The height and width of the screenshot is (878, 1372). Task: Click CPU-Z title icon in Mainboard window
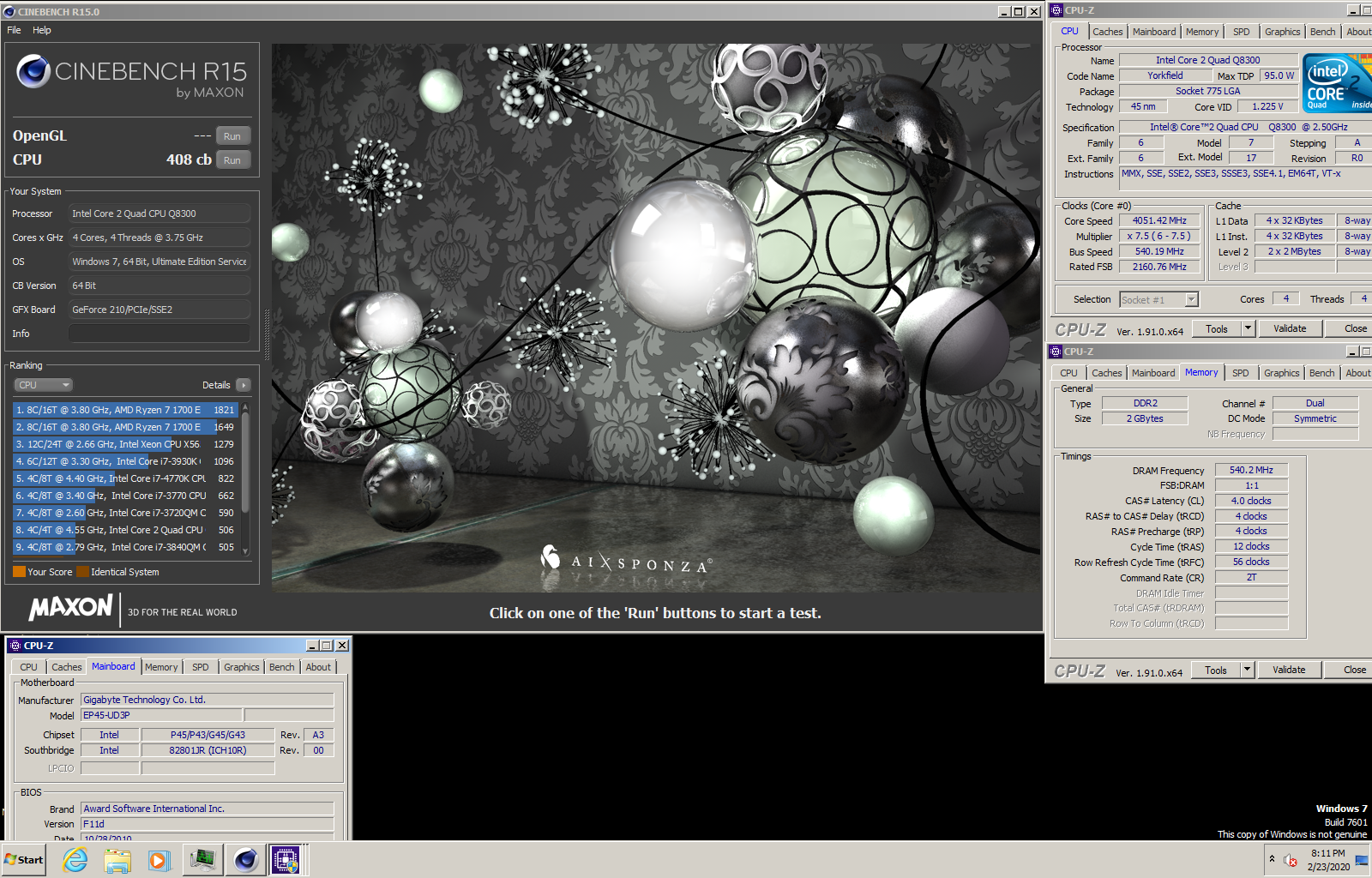(x=15, y=646)
